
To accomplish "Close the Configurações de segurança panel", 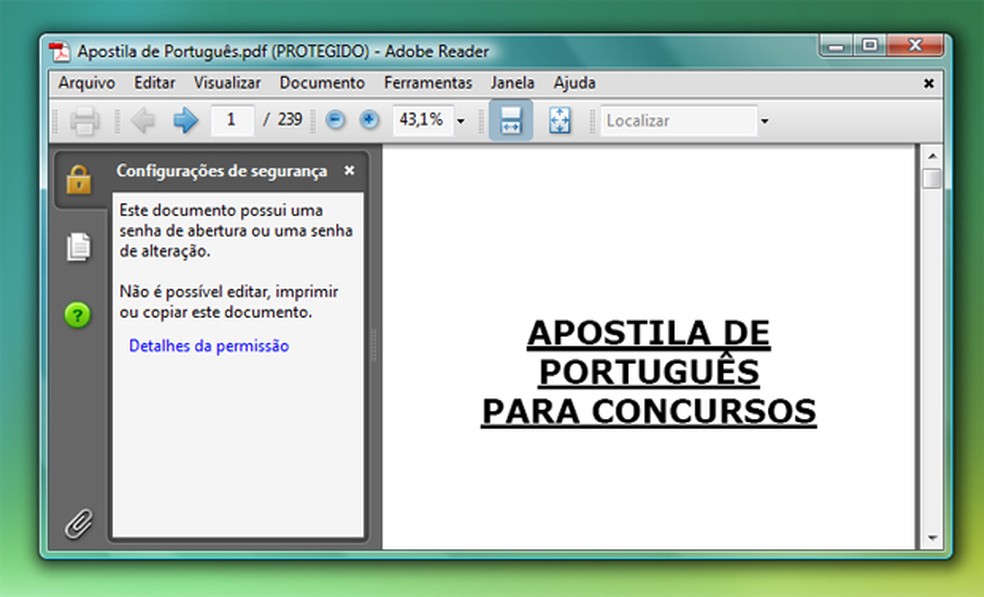I will point(349,171).
